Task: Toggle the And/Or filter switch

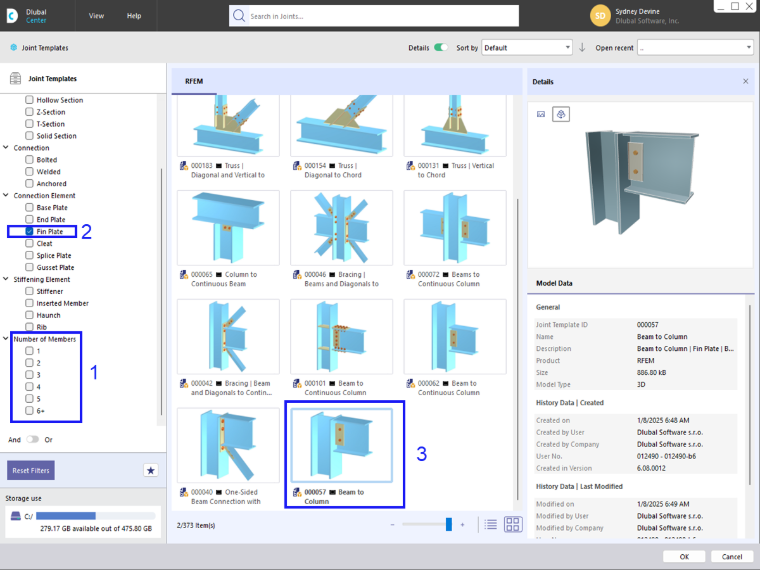Action: pos(32,439)
